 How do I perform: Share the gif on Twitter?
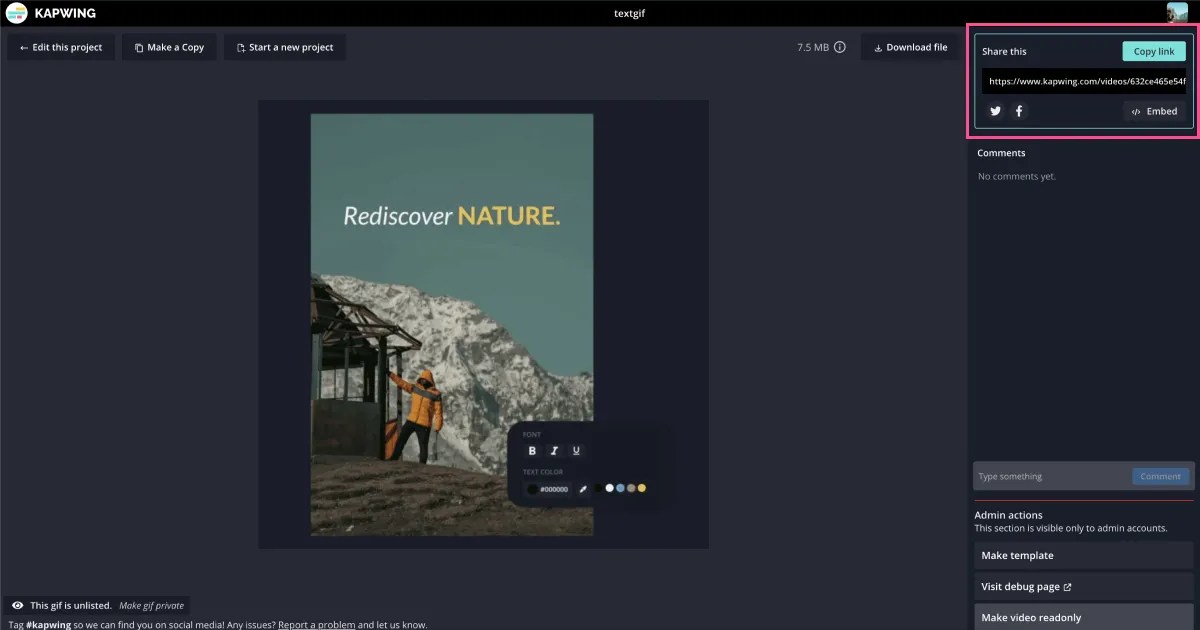click(995, 111)
